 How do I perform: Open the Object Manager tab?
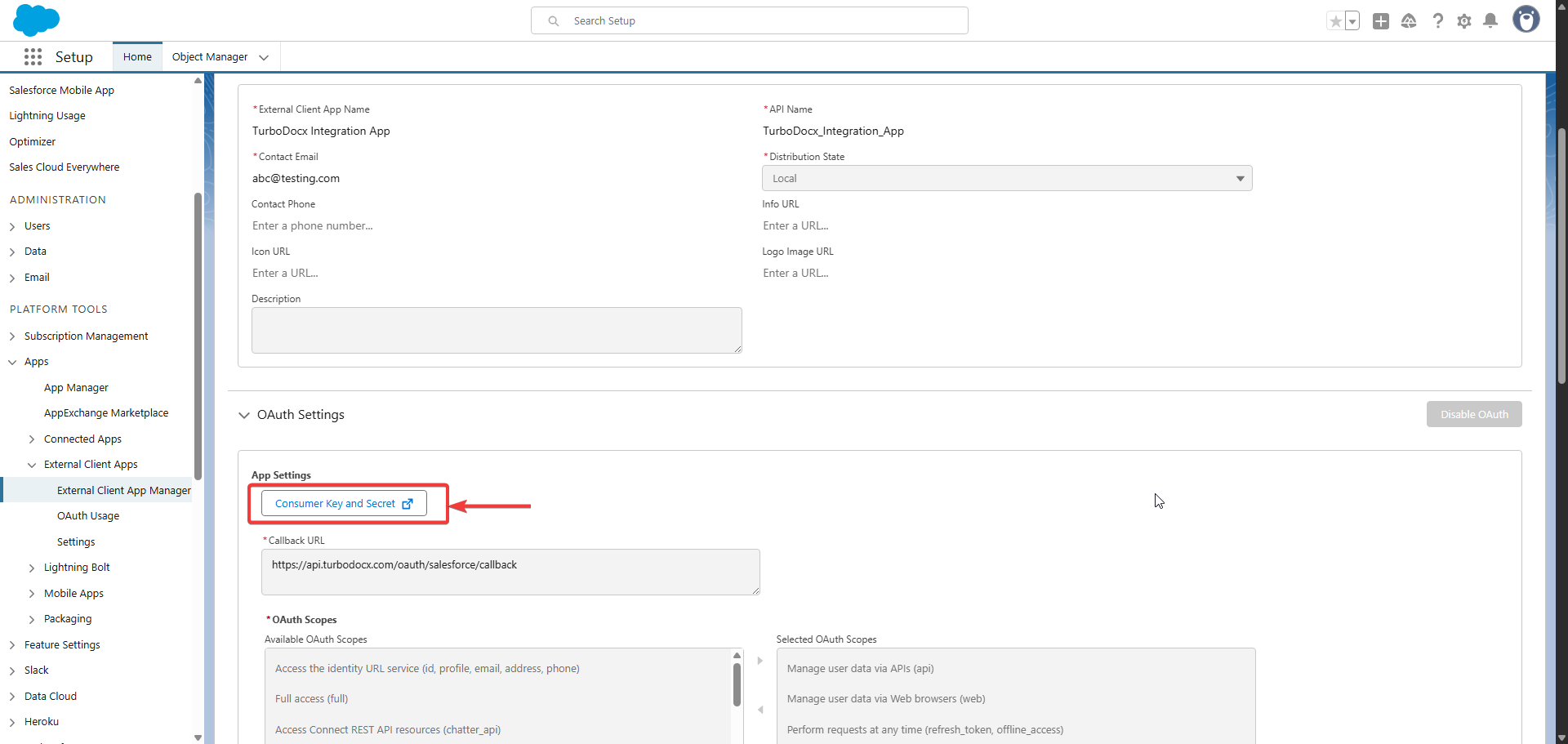210,57
